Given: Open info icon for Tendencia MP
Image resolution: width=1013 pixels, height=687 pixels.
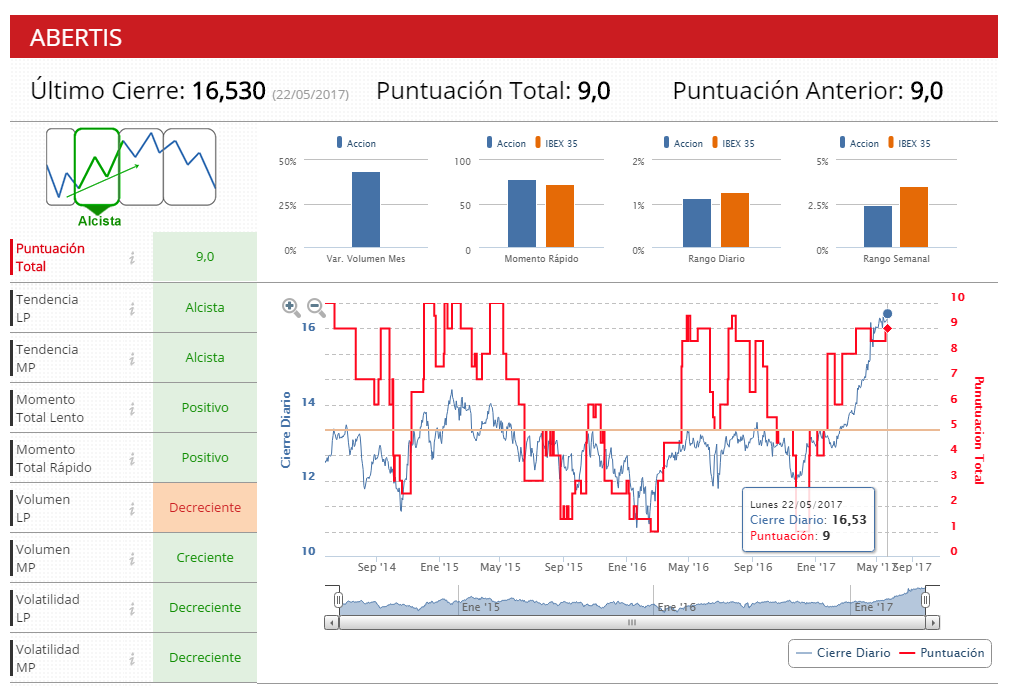Looking at the screenshot, I should [x=132, y=358].
